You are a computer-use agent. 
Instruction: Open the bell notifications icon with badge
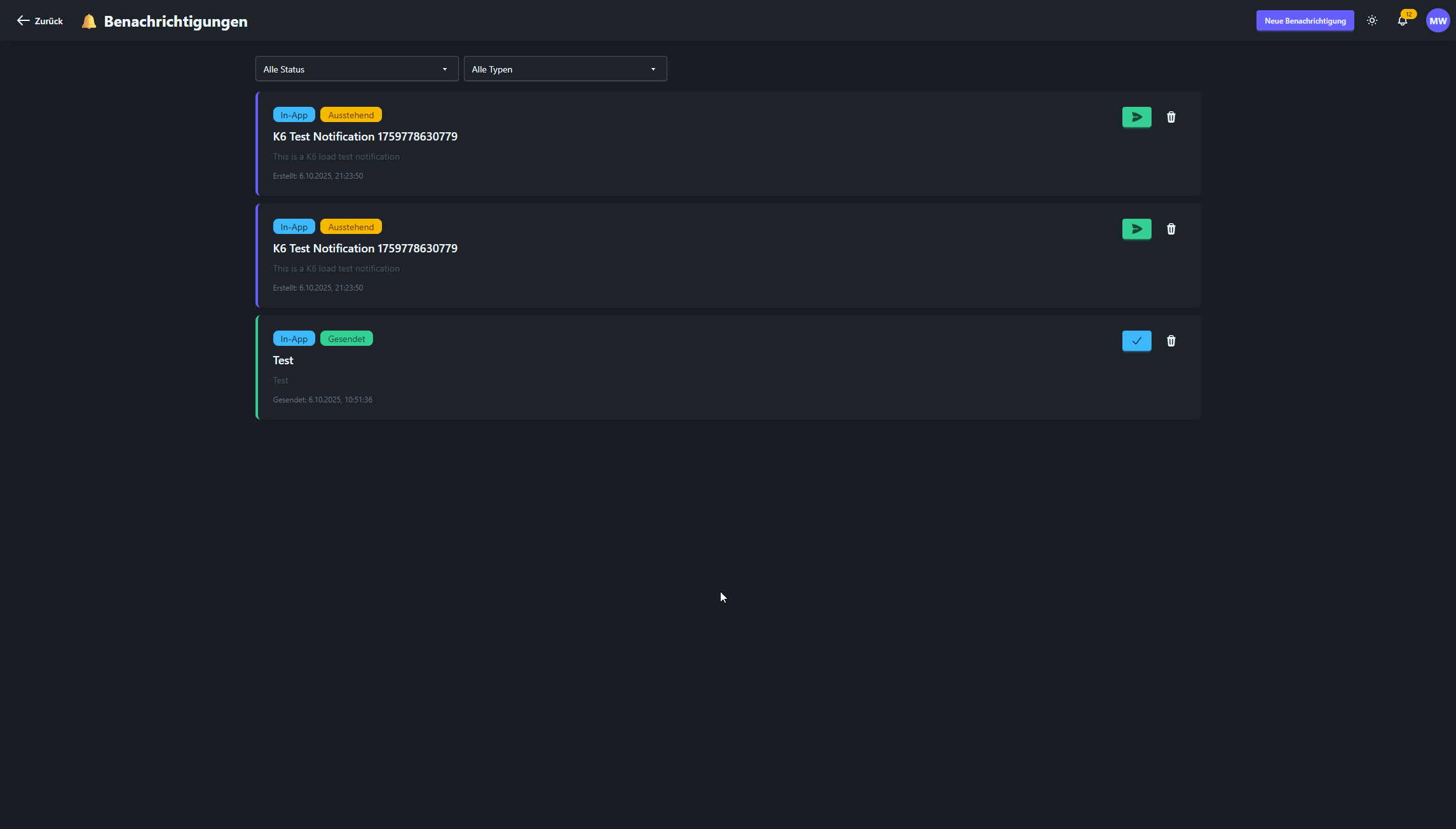(x=1402, y=21)
